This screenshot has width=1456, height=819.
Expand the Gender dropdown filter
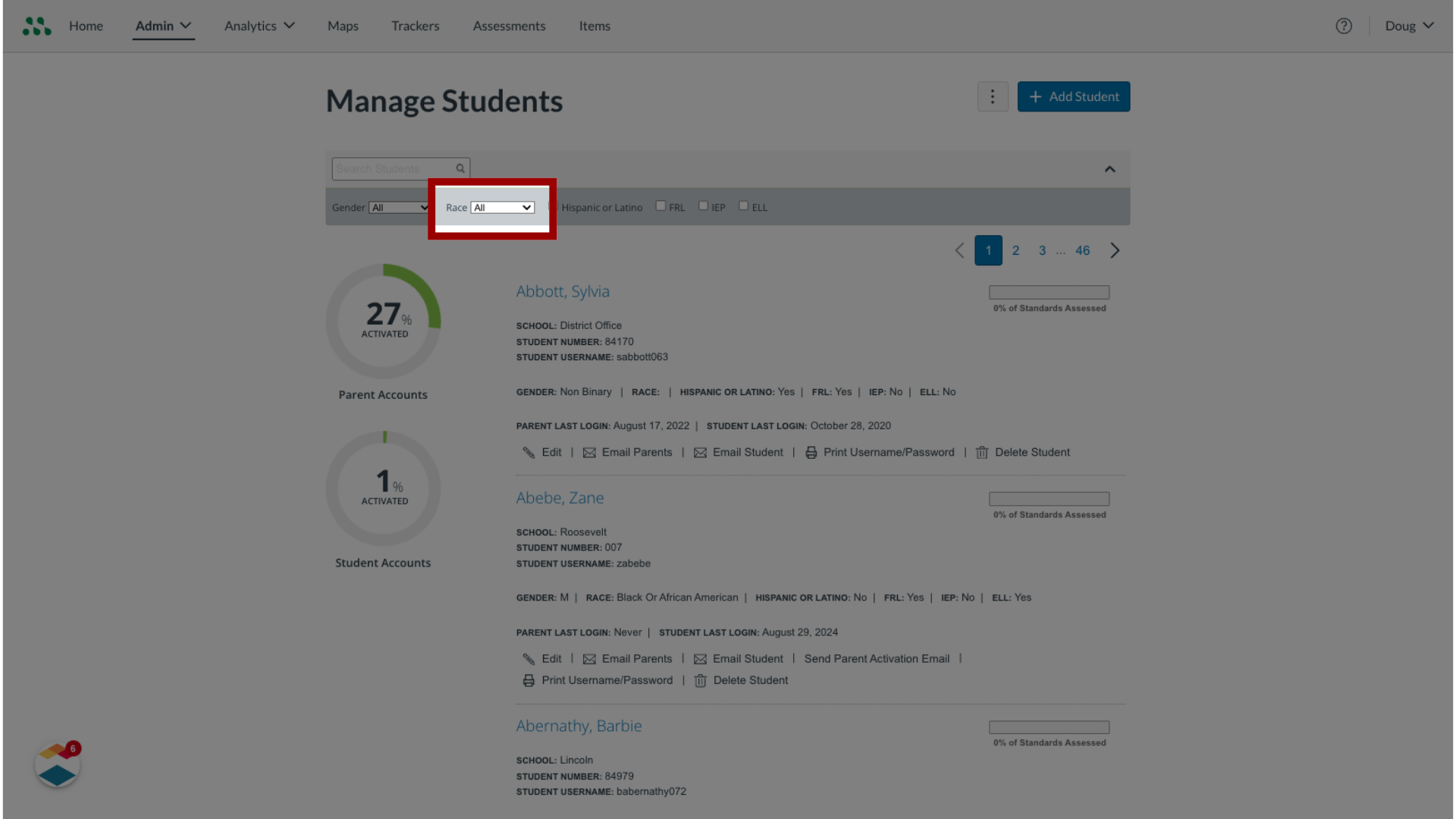pos(397,207)
